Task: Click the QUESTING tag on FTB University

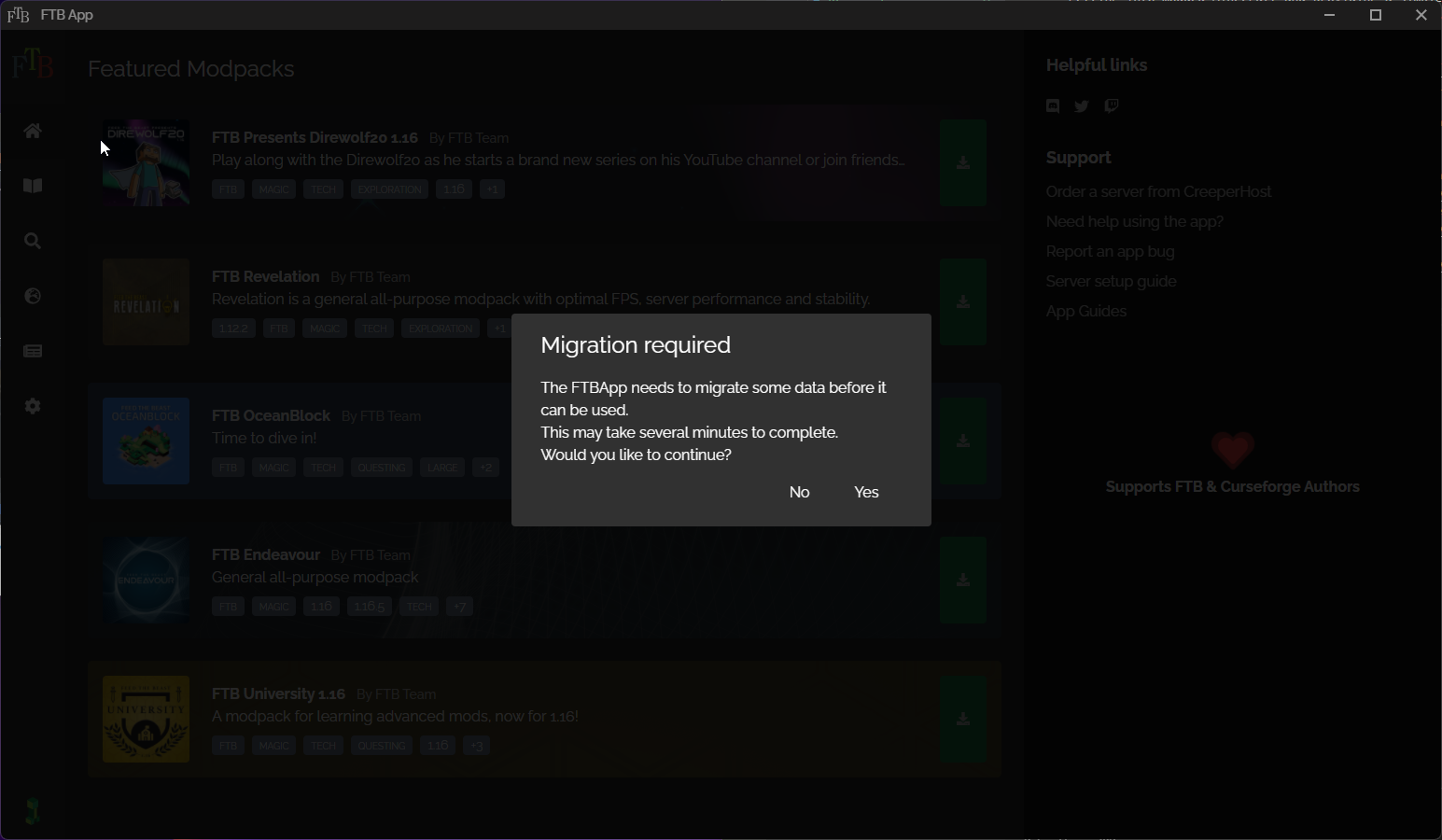Action: click(x=382, y=746)
